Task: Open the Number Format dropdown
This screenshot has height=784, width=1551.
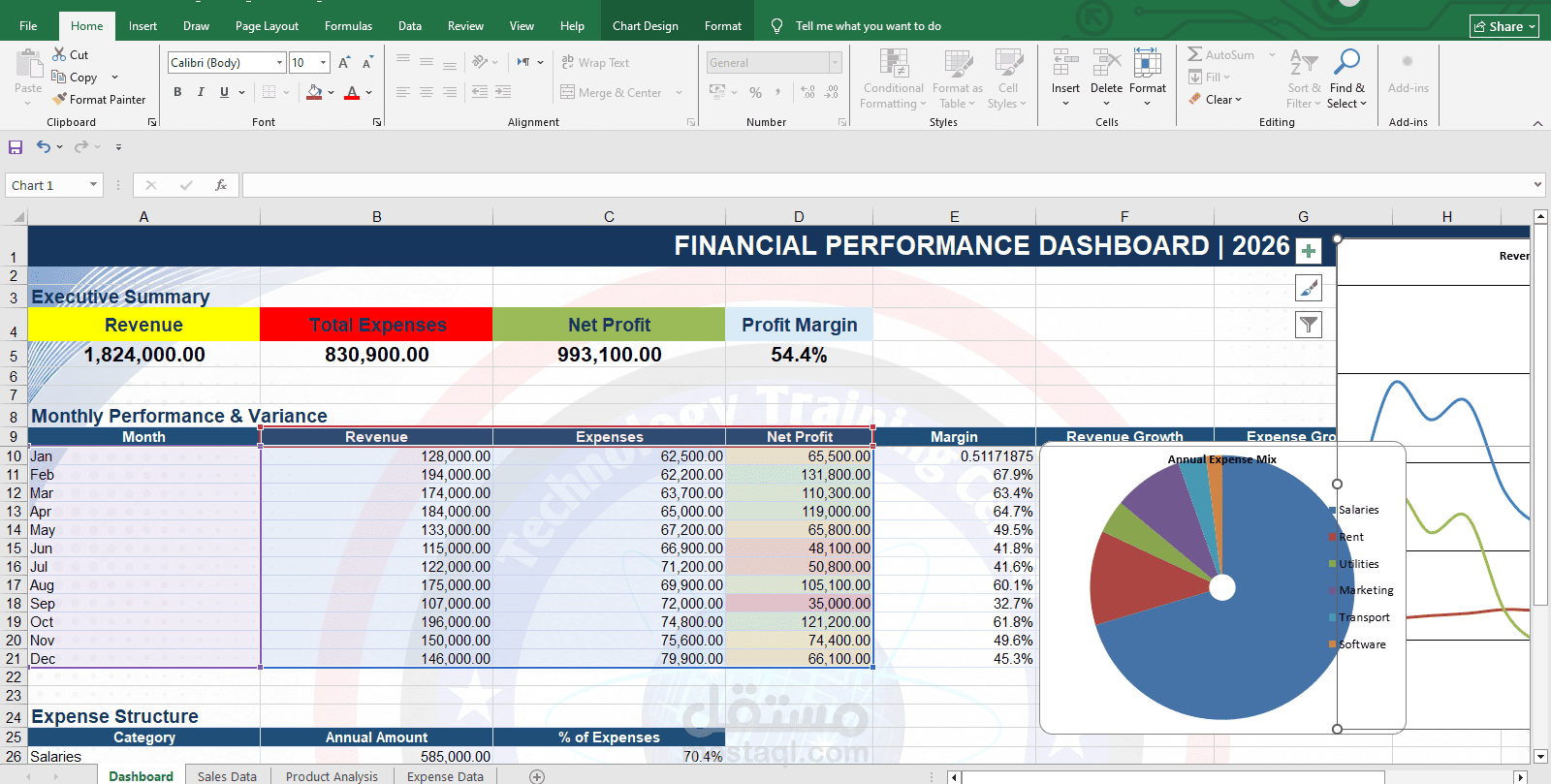Action: click(835, 63)
